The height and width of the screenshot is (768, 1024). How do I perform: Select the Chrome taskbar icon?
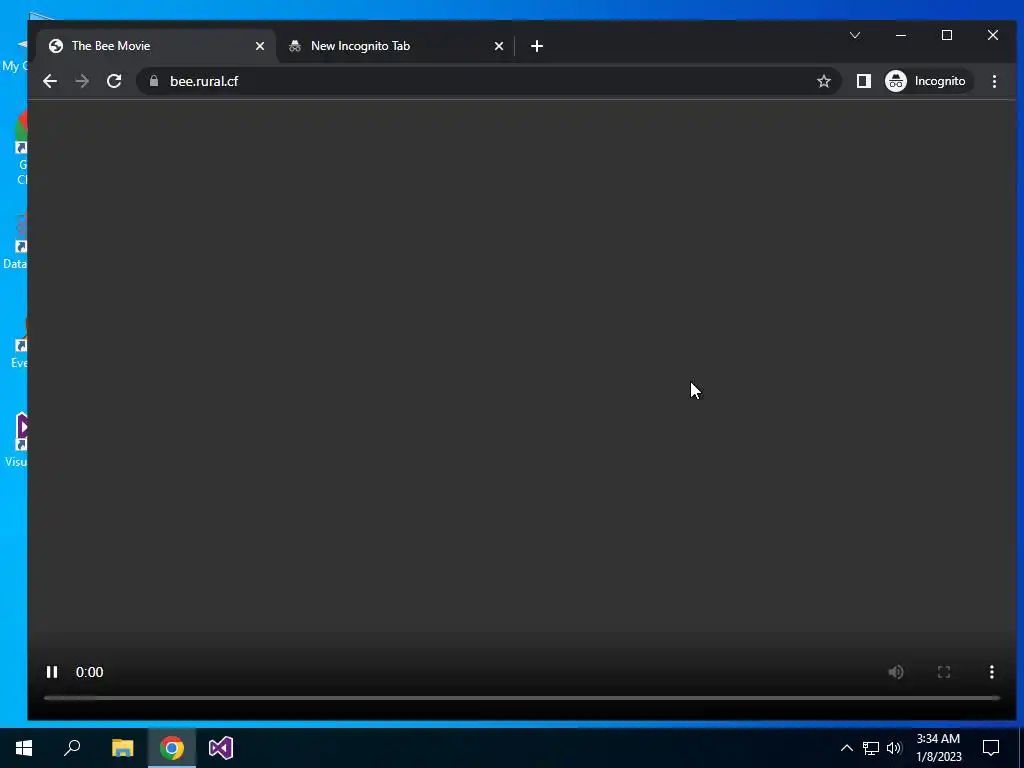coord(172,748)
